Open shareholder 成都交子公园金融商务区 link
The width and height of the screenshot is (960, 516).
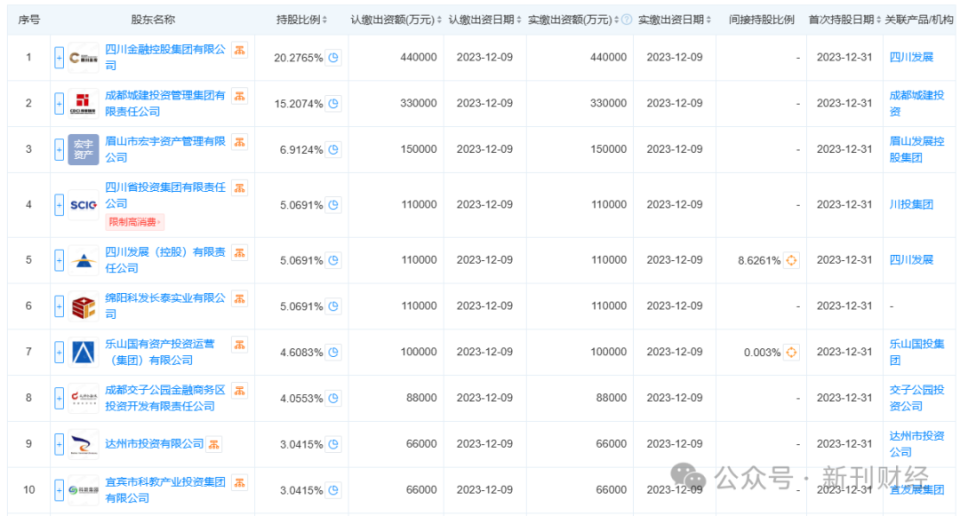tap(165, 398)
